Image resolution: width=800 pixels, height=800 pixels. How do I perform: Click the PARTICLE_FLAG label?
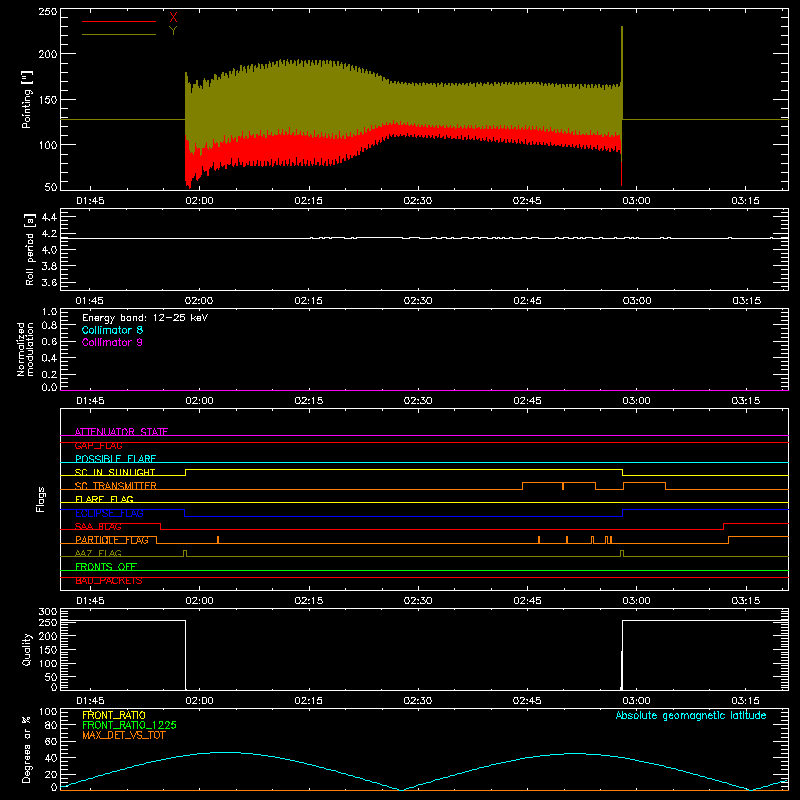[112, 540]
